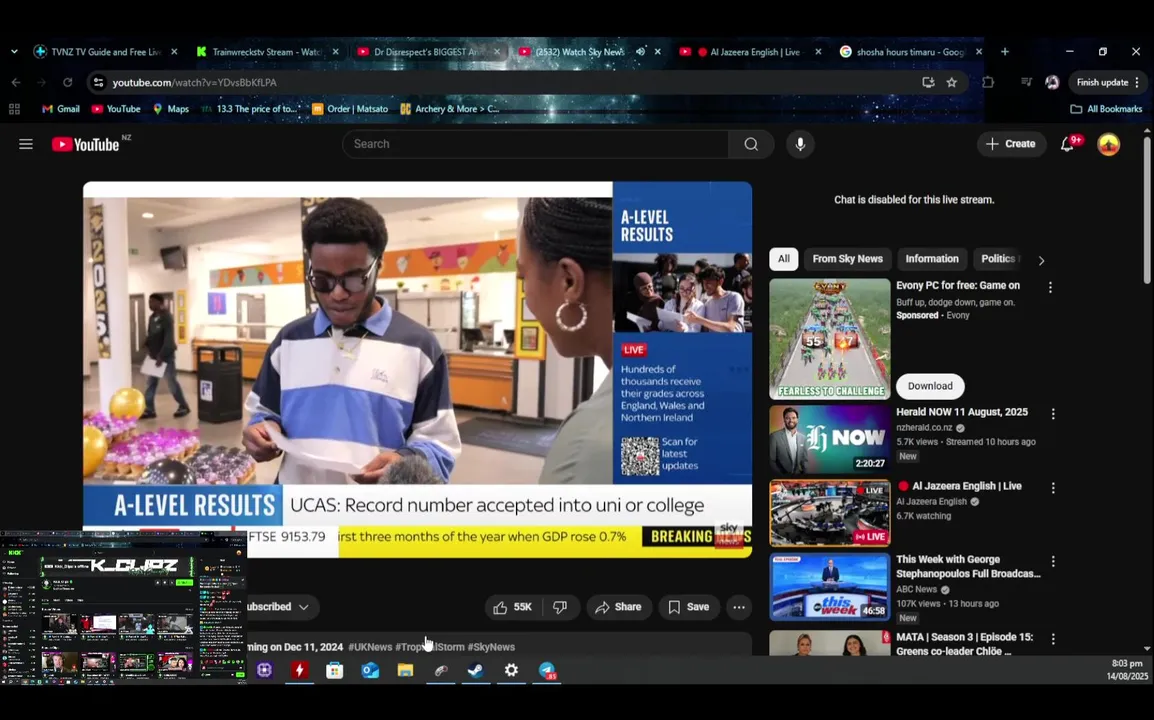Open the All Bookmarks folder
1154x720 pixels.
pos(1106,109)
